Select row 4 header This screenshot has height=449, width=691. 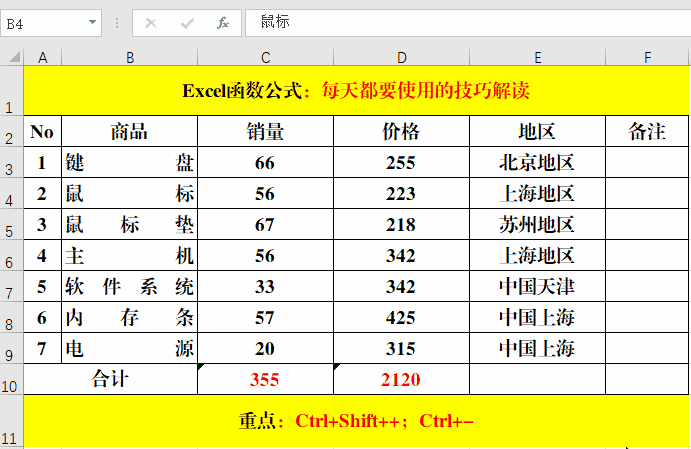pyautogui.click(x=11, y=193)
